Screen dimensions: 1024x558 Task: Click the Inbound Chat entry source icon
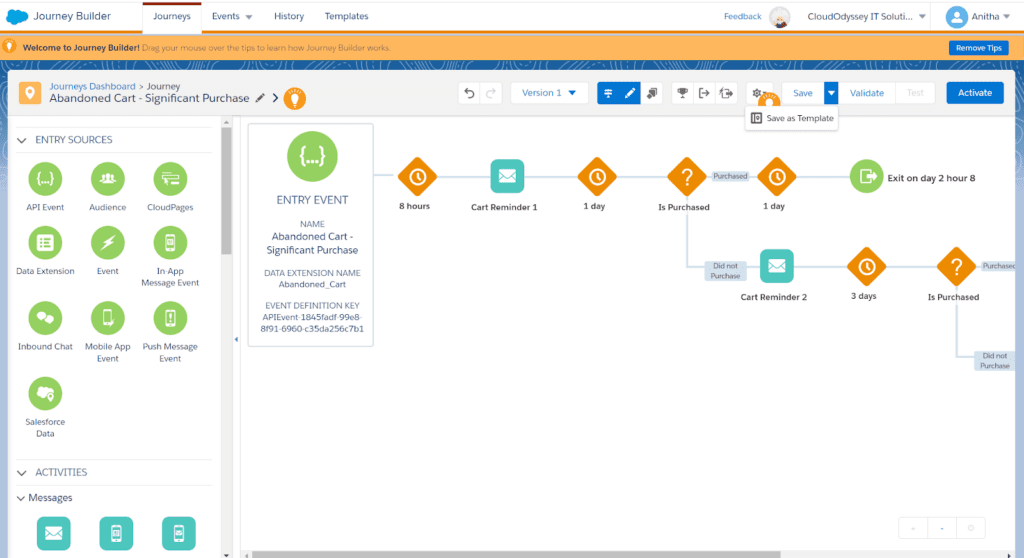[45, 319]
